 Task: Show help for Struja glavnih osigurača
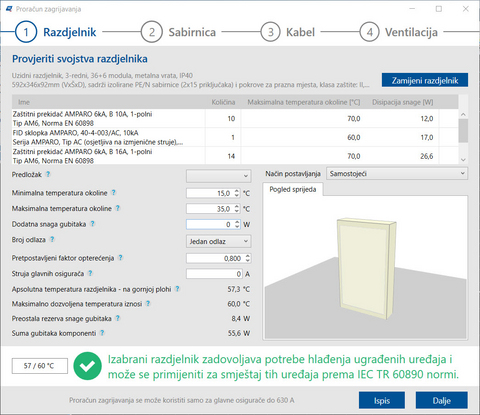coord(90,273)
